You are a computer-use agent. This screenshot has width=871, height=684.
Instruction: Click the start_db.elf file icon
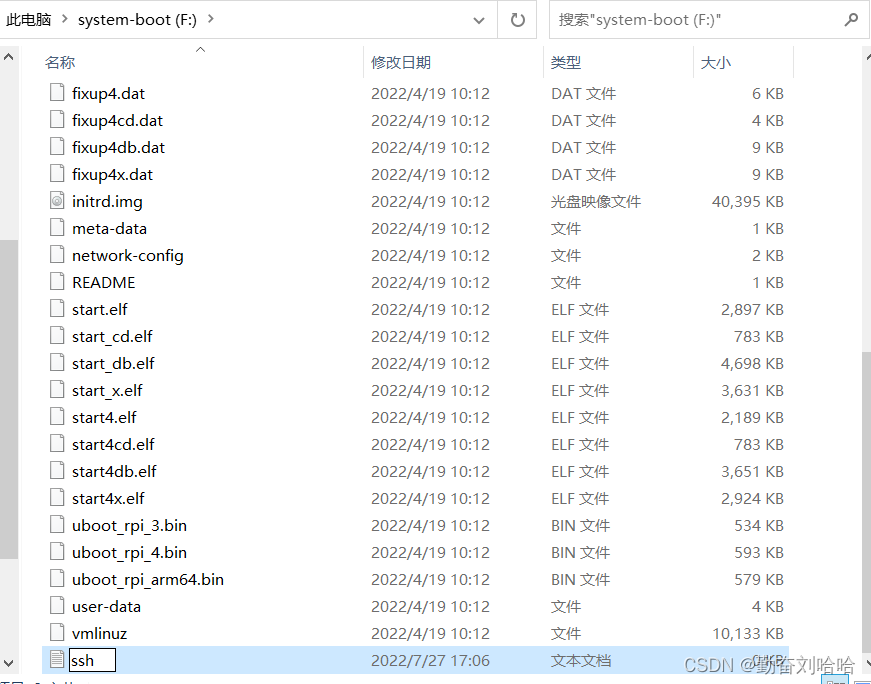pos(57,363)
